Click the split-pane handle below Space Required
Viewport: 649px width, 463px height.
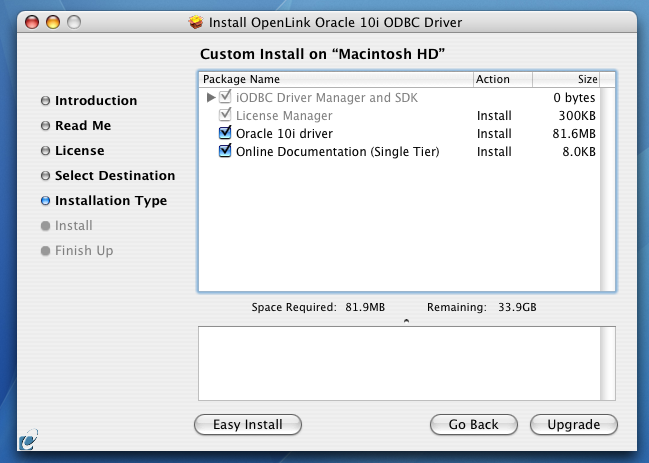tap(406, 321)
